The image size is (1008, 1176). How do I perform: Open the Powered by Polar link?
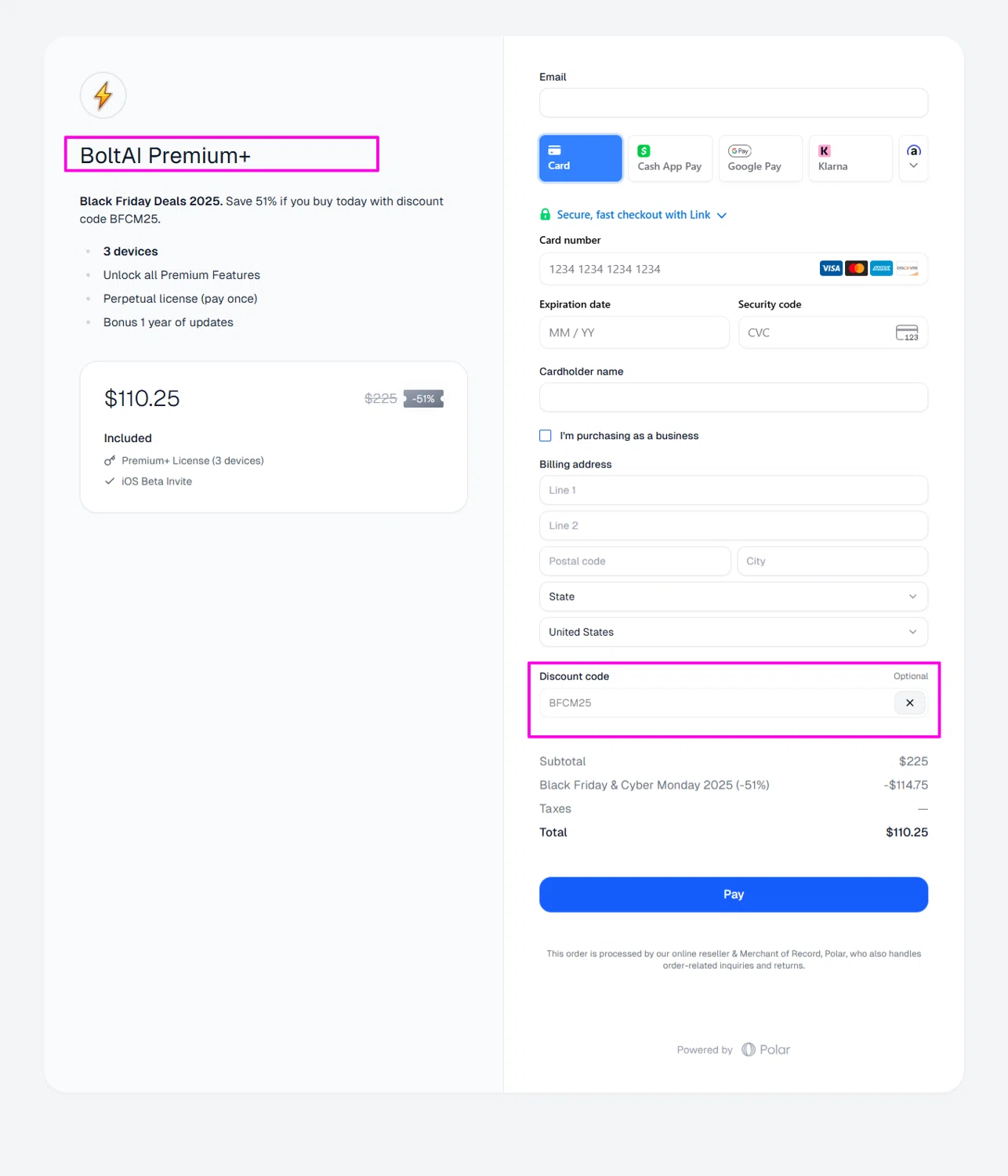733,1050
